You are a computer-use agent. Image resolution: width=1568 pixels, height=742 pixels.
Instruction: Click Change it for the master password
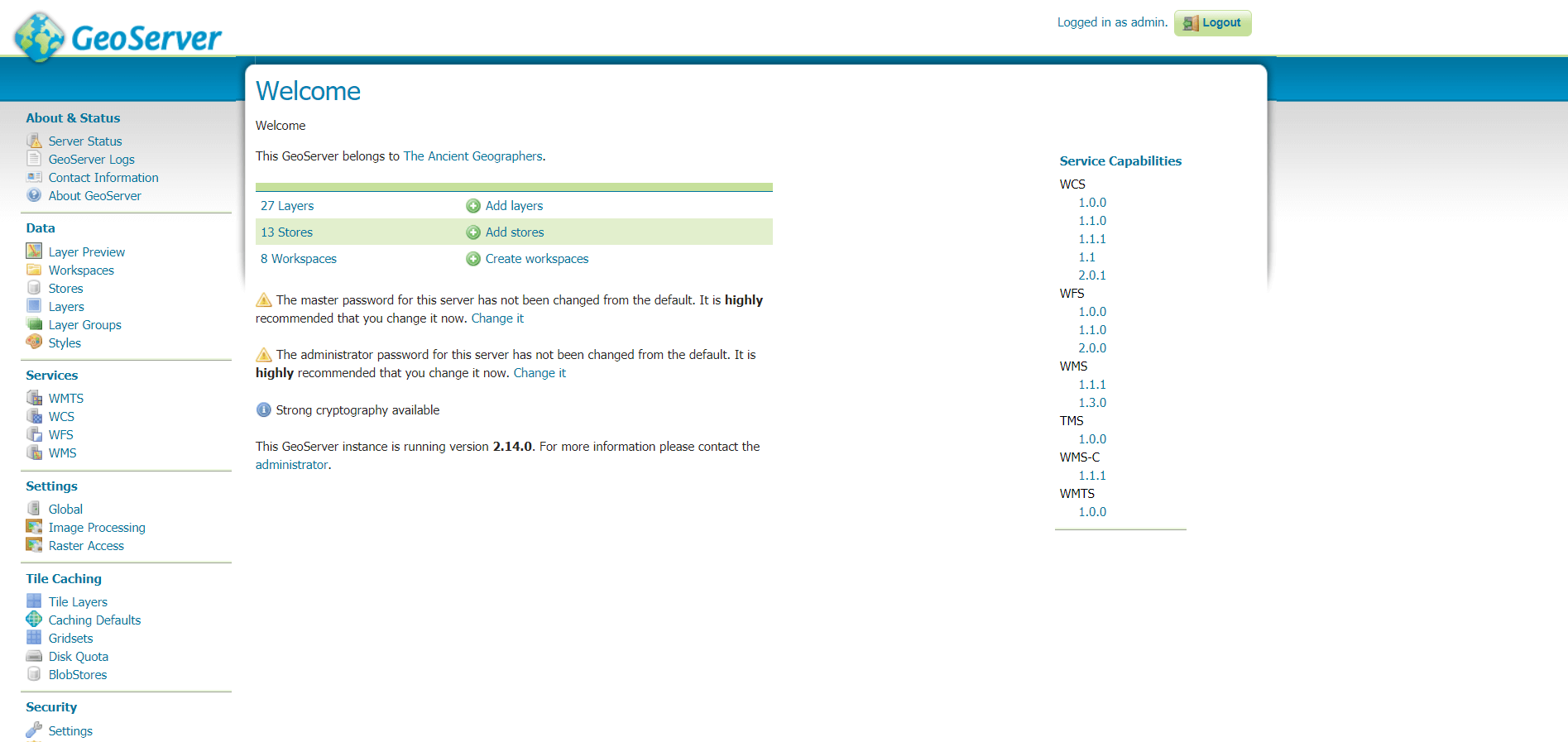pos(497,318)
